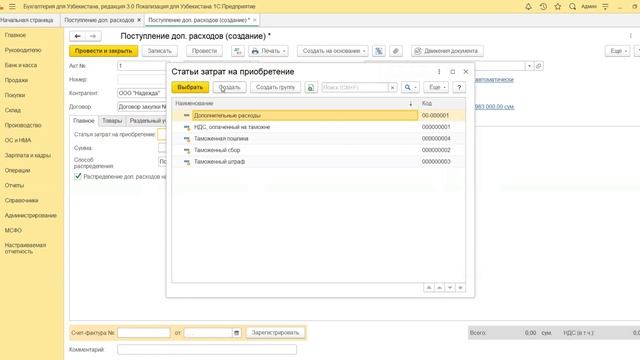Clear the dialog search field with X
640x360 pixels.
[x=392, y=87]
